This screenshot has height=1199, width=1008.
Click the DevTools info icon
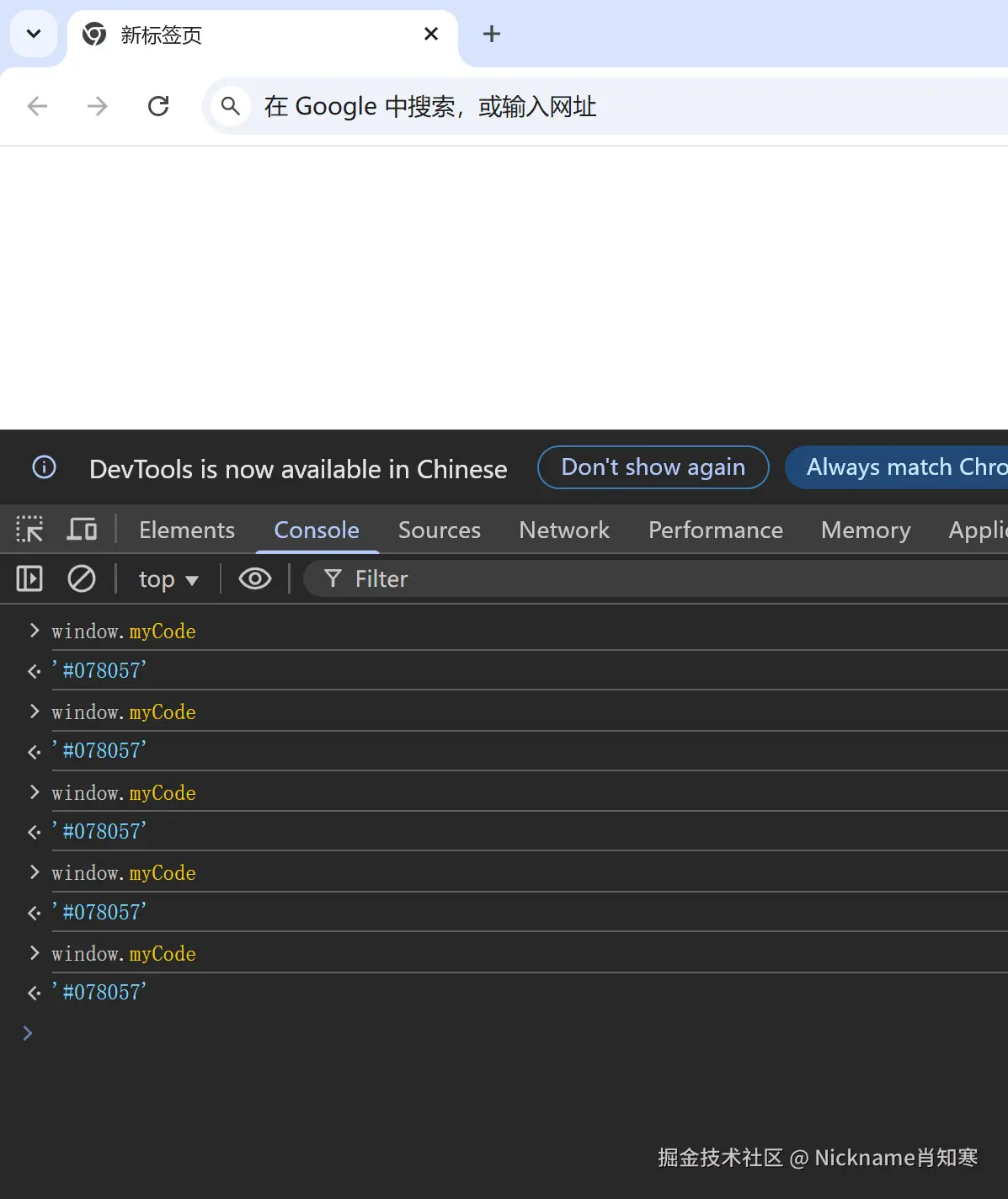click(44, 467)
